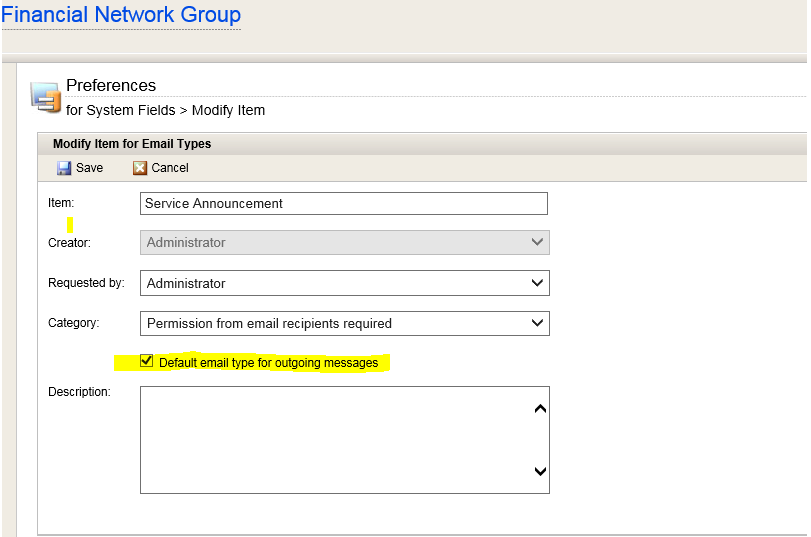Image resolution: width=811 pixels, height=537 pixels.
Task: Toggle Default email type for outgoing messages checkbox
Action: [146, 361]
